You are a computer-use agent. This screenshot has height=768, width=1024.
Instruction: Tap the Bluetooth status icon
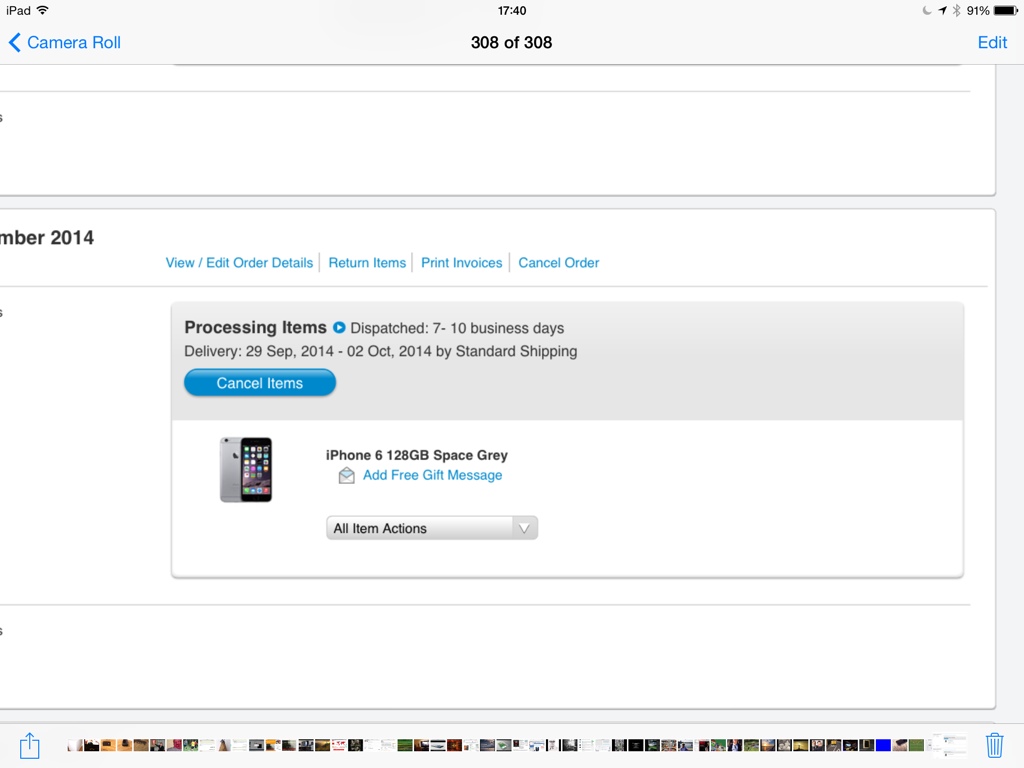[957, 10]
